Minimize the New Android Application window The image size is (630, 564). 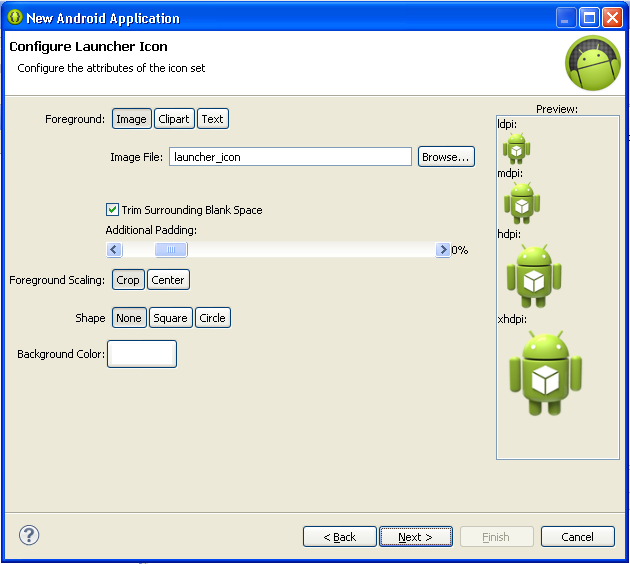tap(566, 18)
